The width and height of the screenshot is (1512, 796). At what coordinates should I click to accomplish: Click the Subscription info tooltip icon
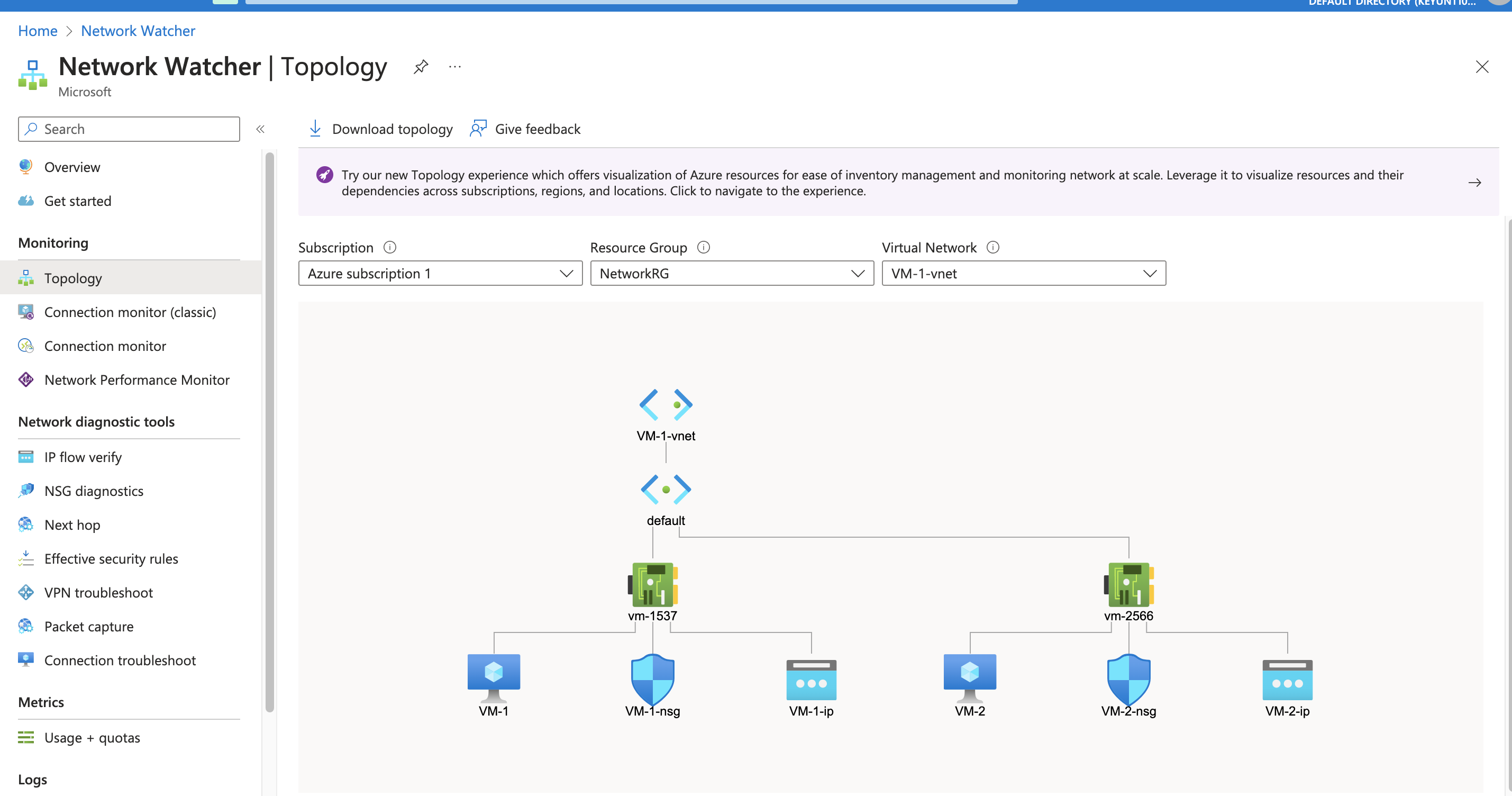pos(389,247)
